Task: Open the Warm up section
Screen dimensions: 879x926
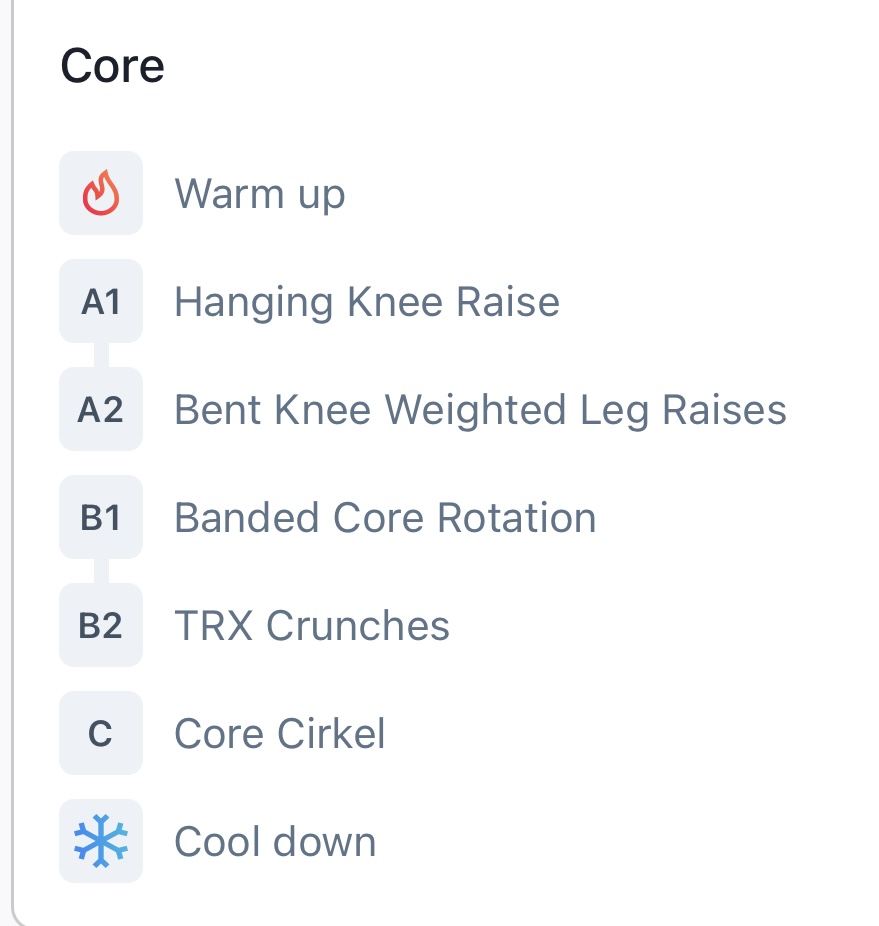Action: pyautogui.click(x=259, y=193)
